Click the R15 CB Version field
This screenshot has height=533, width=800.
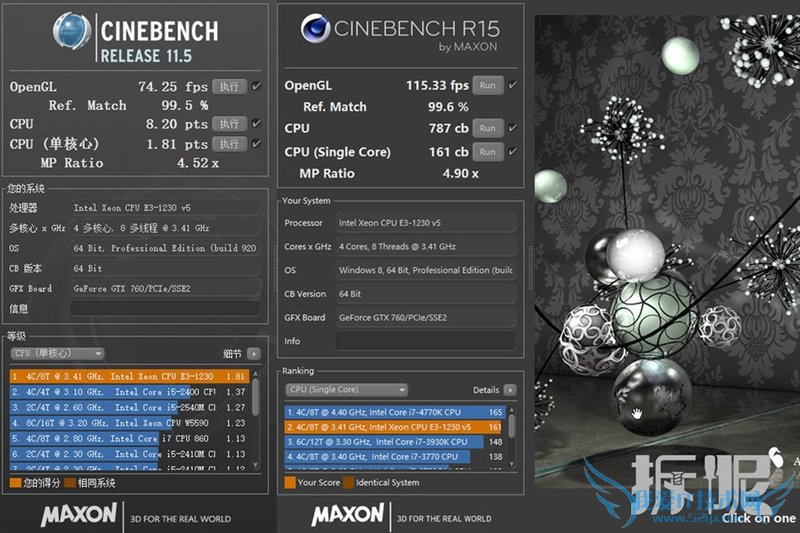pyautogui.click(x=426, y=294)
